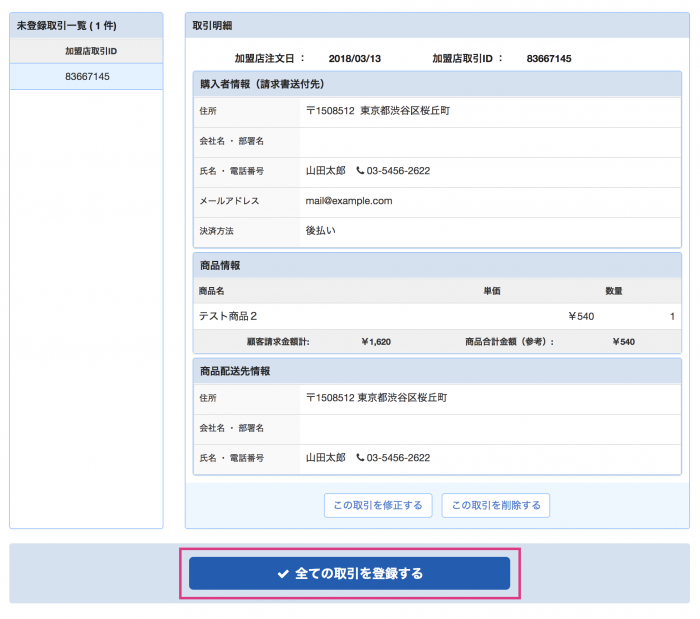The image size is (700, 619).
Task: Click the 単価 column header
Action: click(x=491, y=291)
